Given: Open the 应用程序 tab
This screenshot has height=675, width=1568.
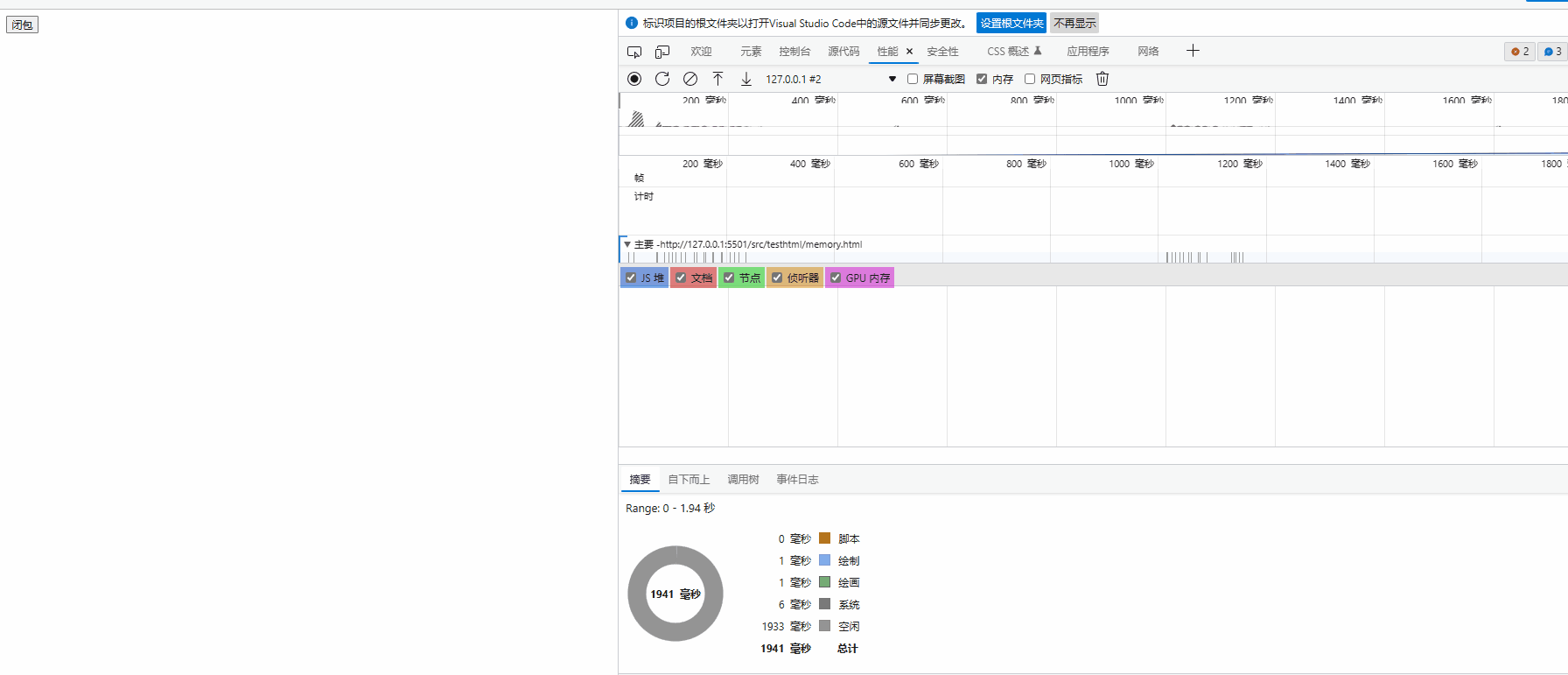Looking at the screenshot, I should coord(1088,52).
